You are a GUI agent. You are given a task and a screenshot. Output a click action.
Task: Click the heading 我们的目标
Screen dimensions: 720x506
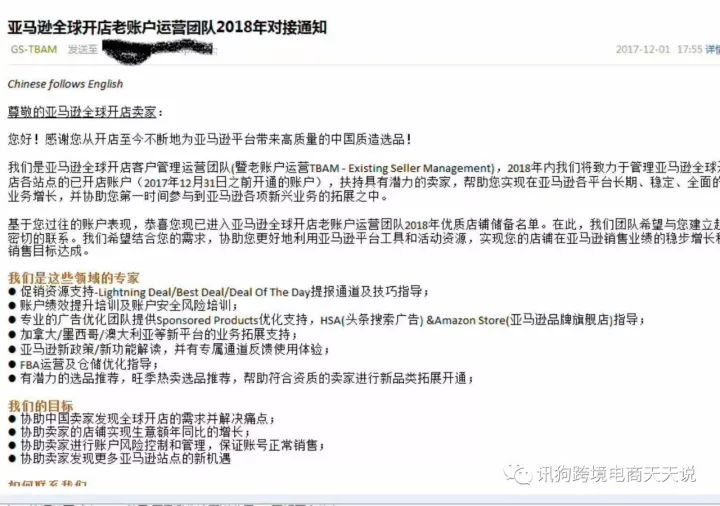pyautogui.click(x=40, y=405)
